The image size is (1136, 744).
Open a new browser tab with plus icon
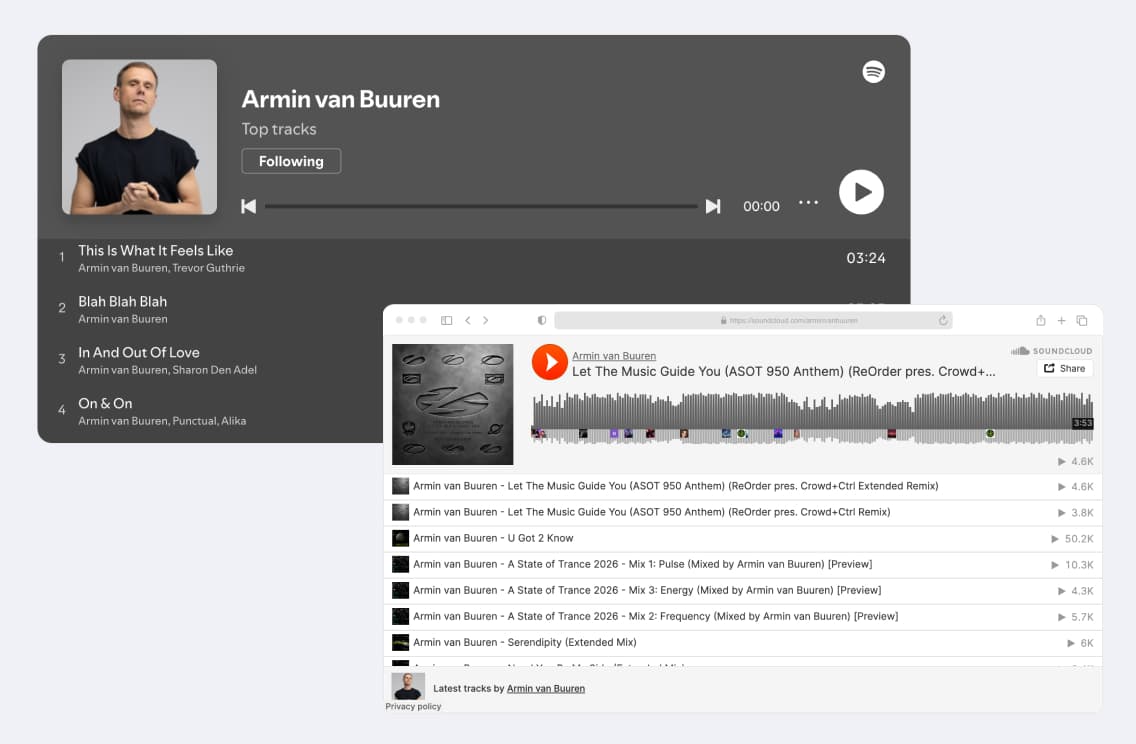(x=1061, y=320)
